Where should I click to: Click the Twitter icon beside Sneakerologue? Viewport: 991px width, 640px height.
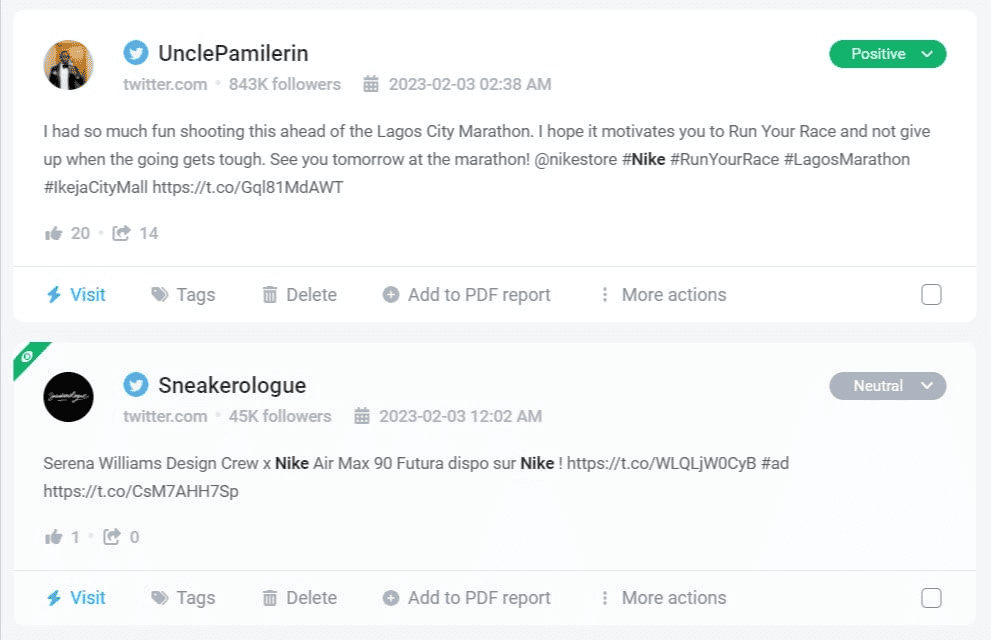pos(136,385)
